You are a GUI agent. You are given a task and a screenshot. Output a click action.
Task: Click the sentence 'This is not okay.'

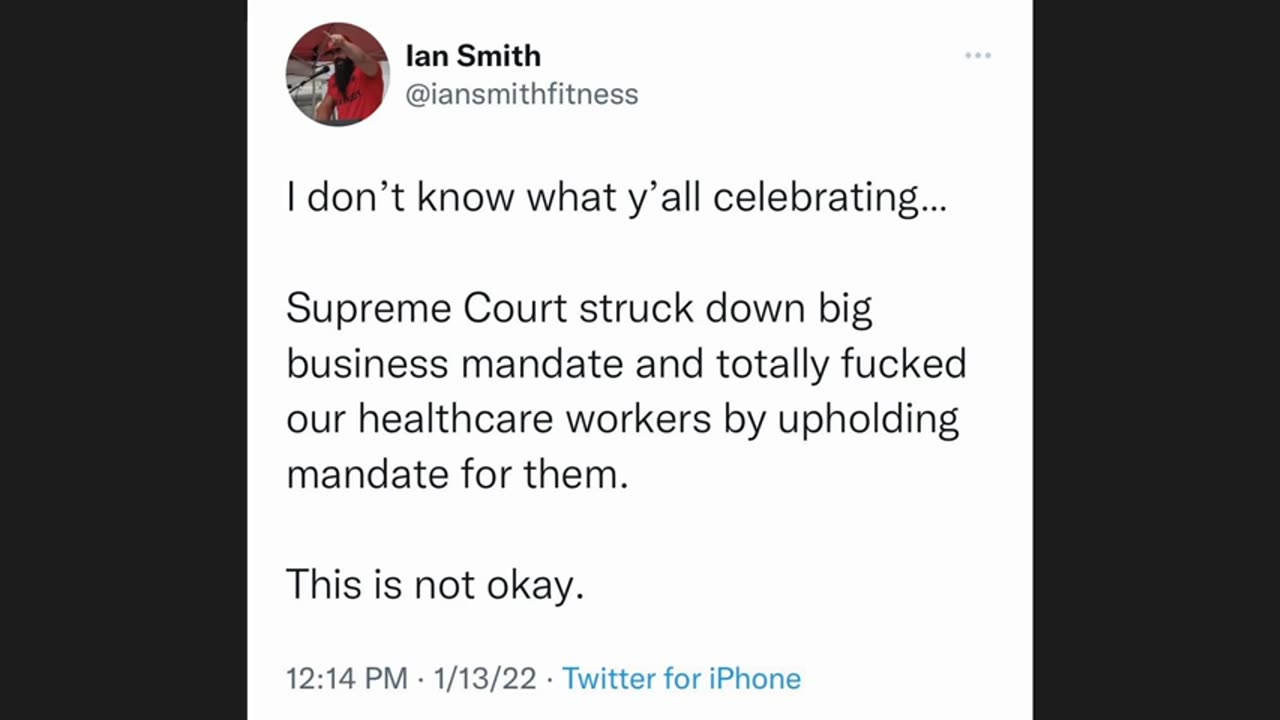click(x=435, y=584)
